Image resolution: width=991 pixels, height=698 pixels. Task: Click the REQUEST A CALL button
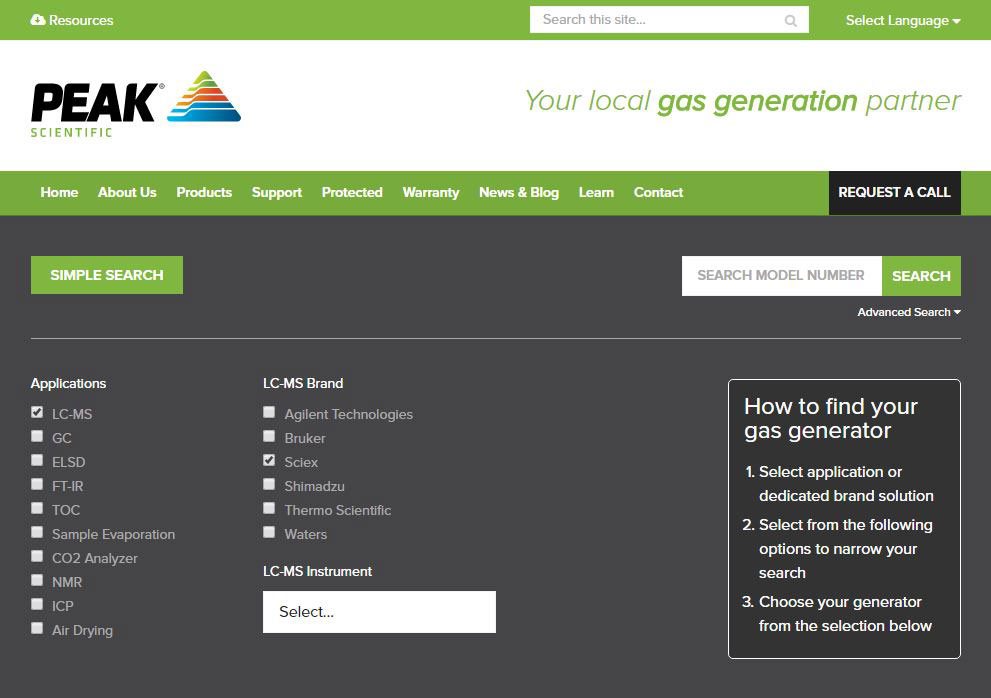coord(895,193)
